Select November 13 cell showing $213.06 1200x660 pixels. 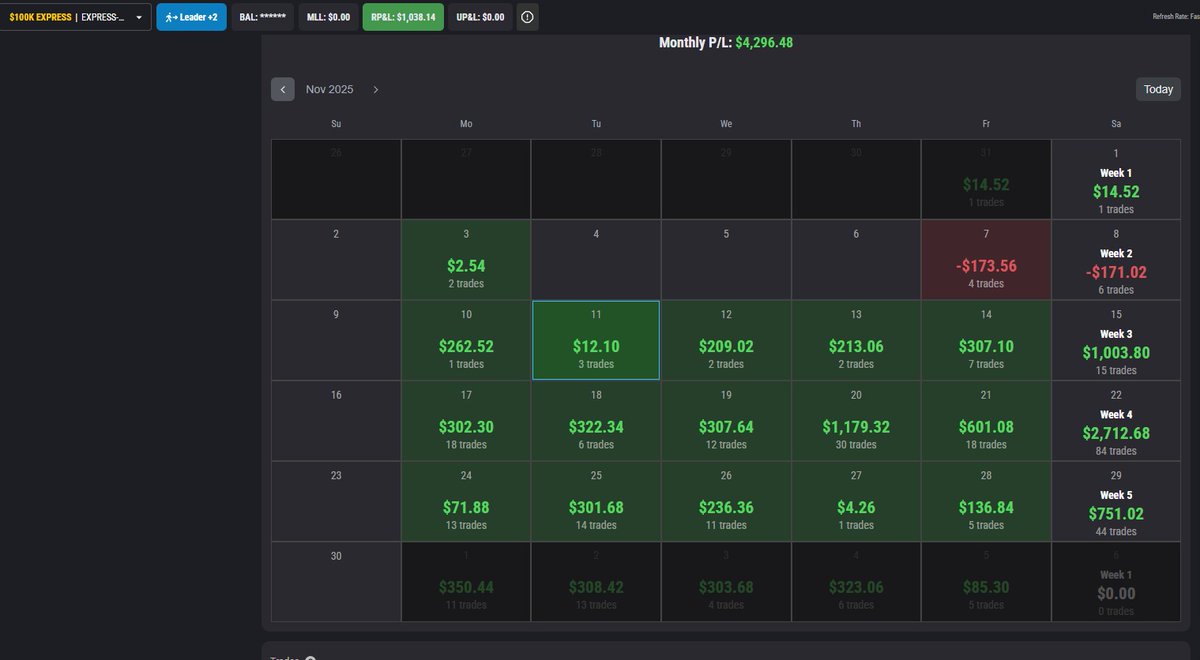click(x=856, y=340)
